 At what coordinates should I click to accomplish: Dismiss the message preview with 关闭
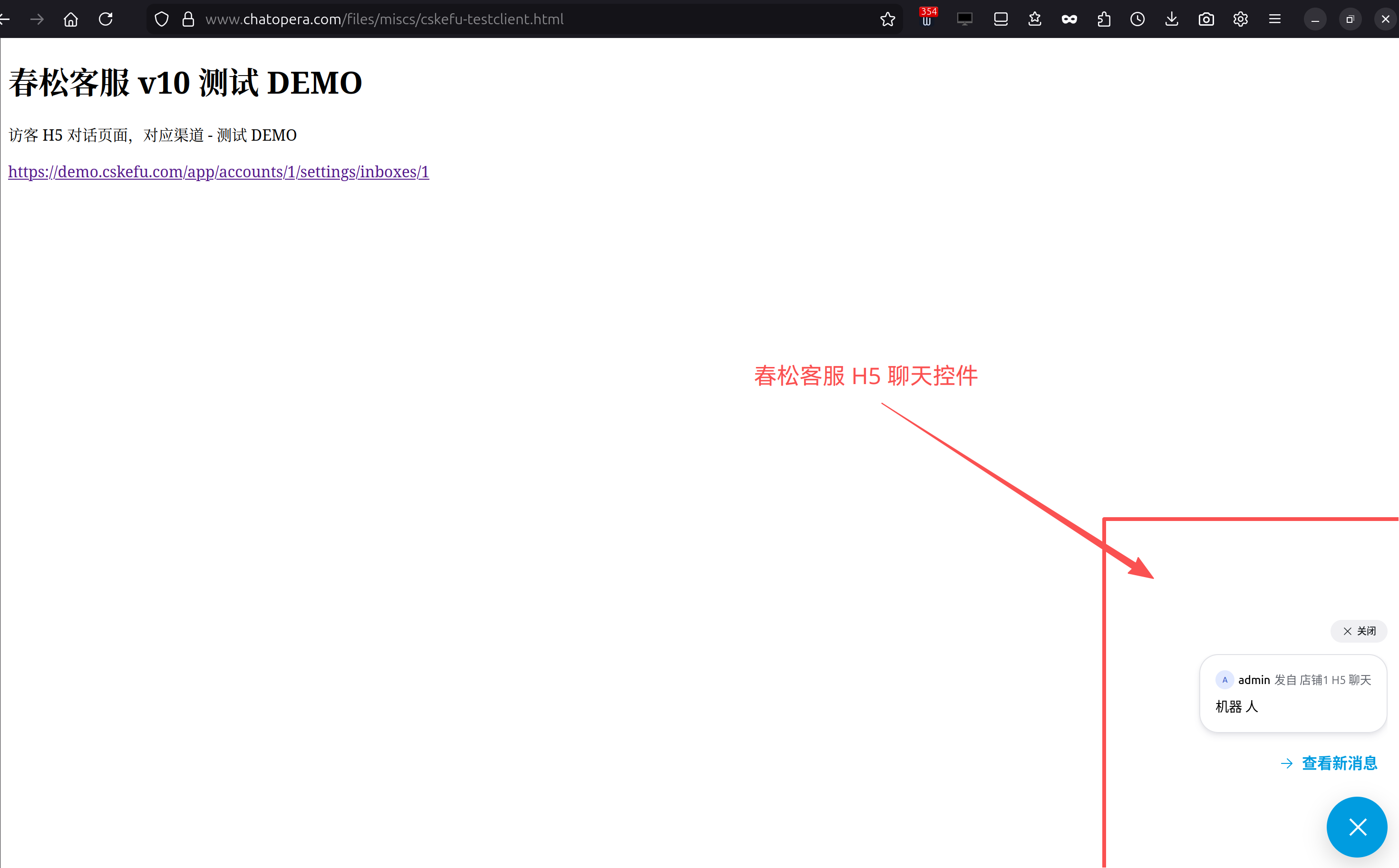pos(1359,631)
